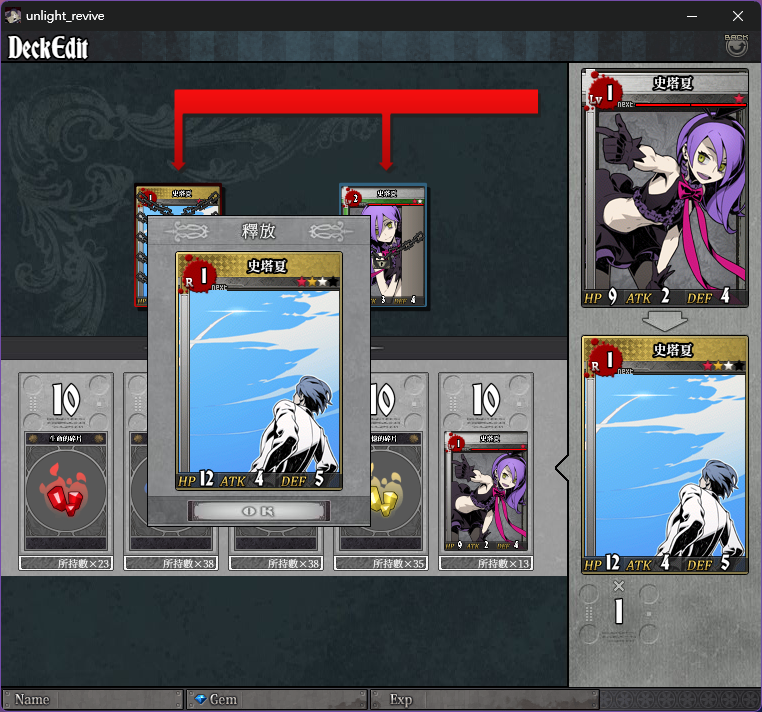The width and height of the screenshot is (762, 712).
Task: Click the DeckEdit title logo
Action: [x=48, y=47]
